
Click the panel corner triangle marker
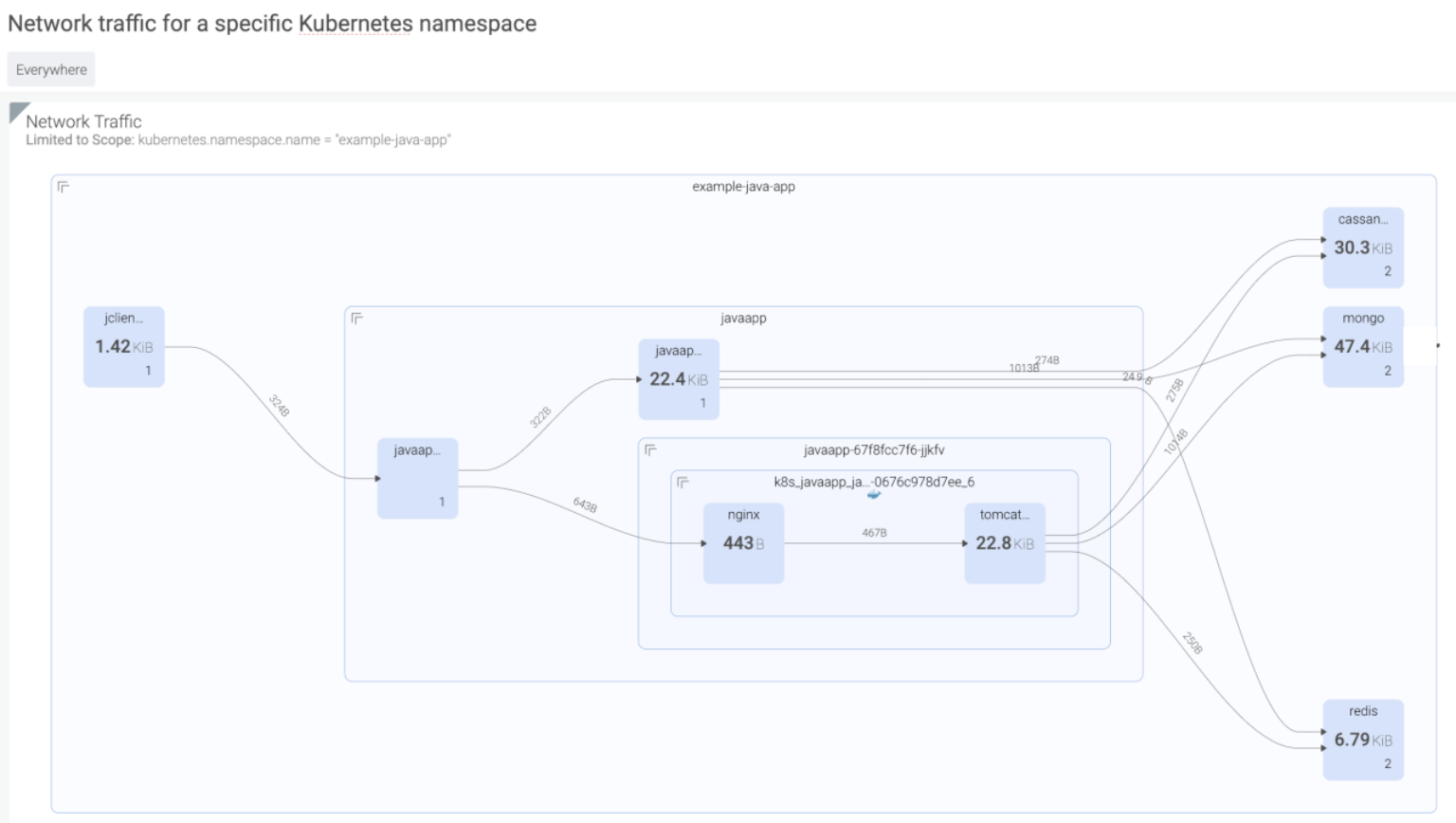[x=19, y=113]
